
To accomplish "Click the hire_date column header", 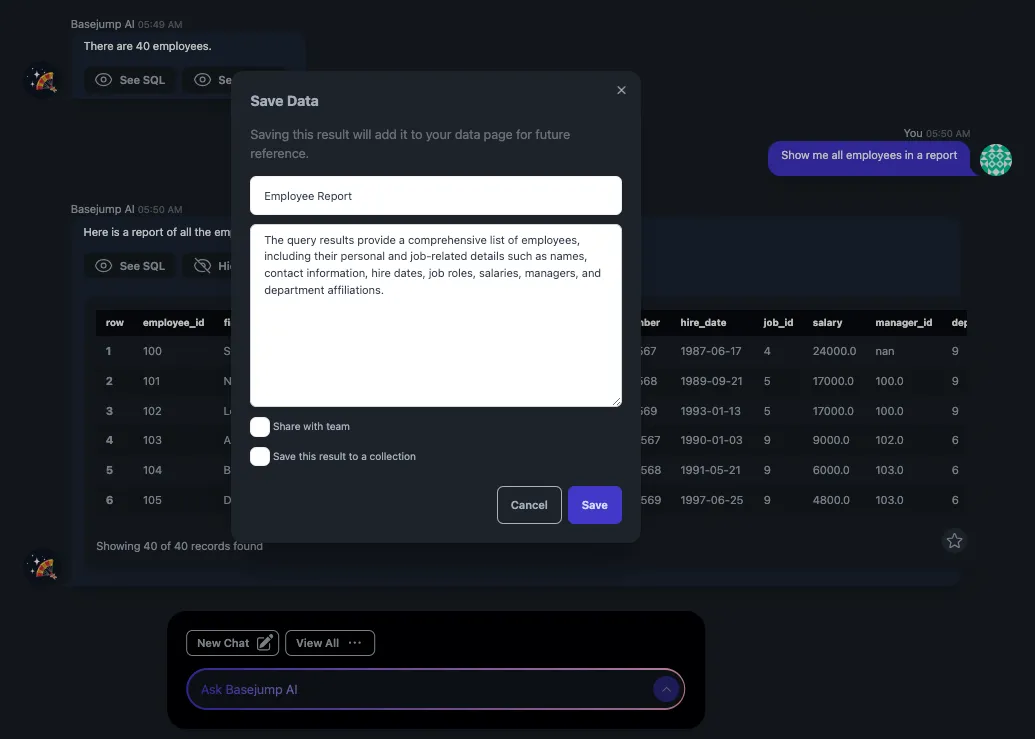I will click(703, 323).
